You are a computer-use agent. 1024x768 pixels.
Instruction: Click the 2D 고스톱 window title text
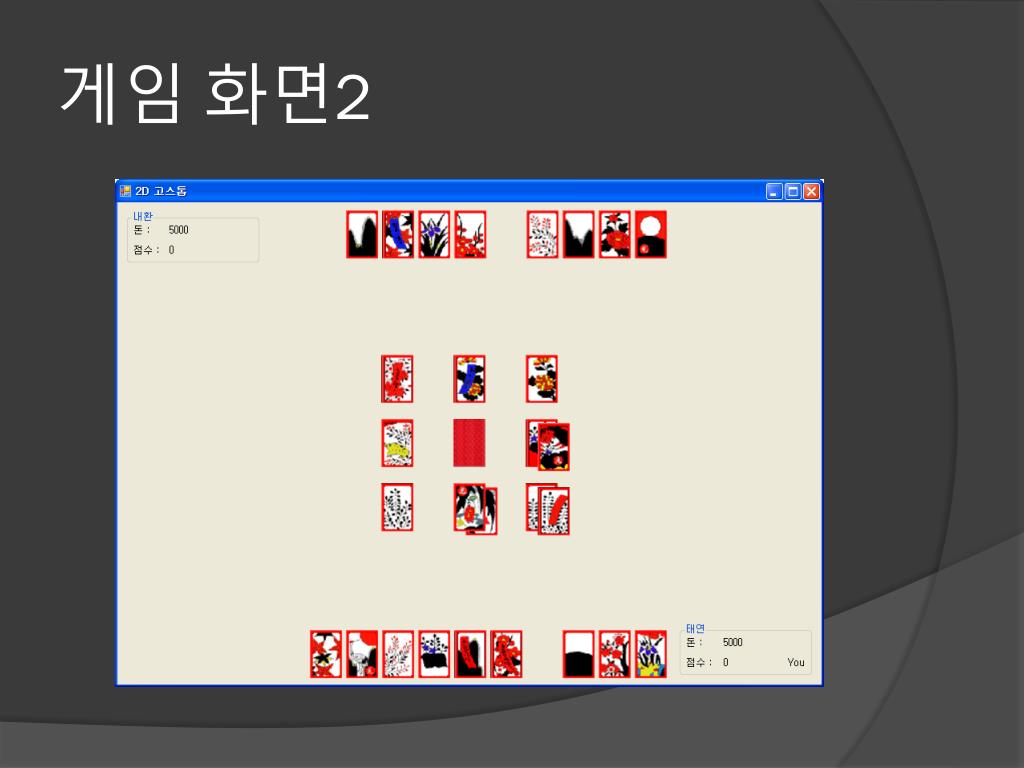pyautogui.click(x=161, y=191)
